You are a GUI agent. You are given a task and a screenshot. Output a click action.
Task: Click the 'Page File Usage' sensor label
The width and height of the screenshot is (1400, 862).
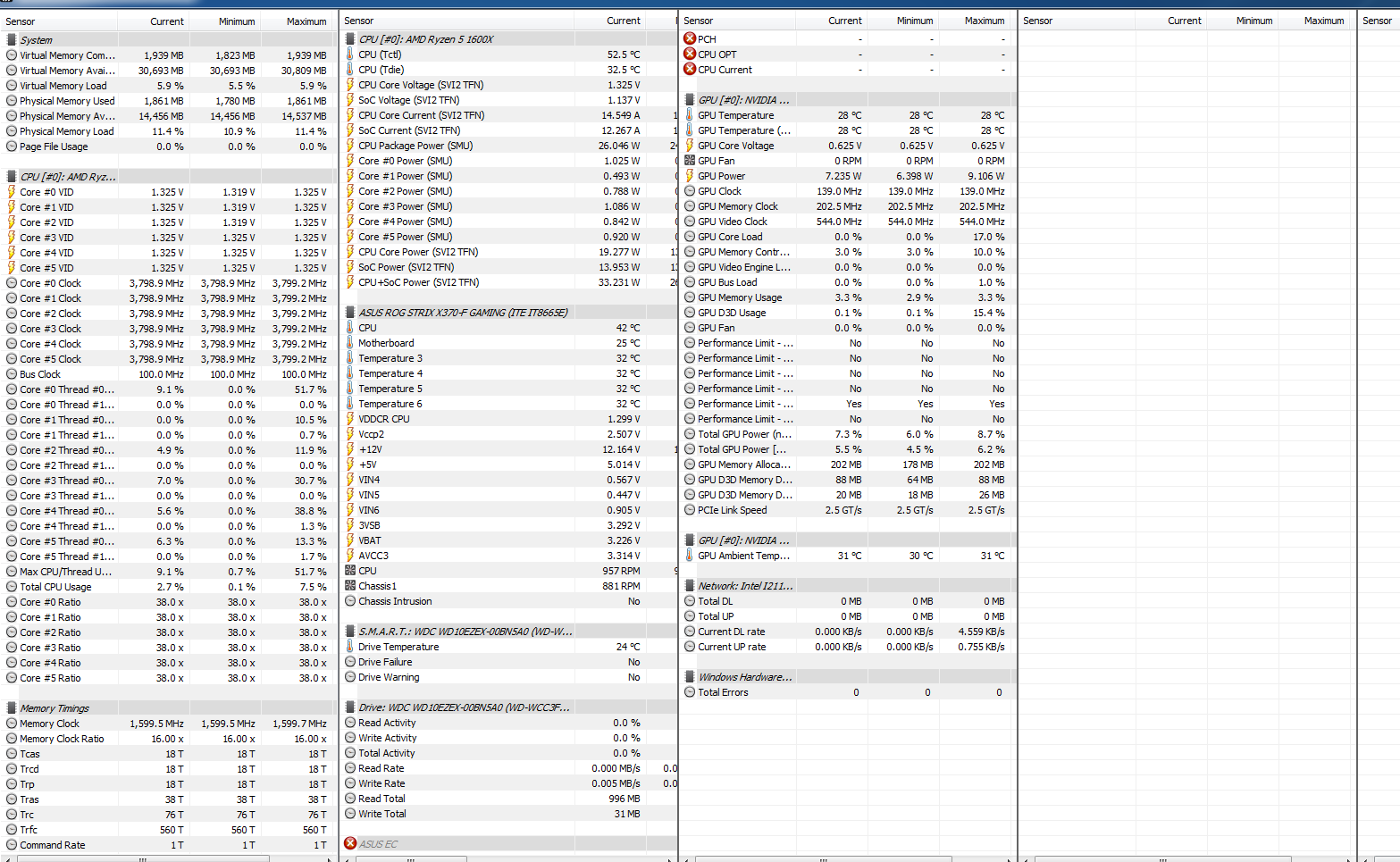[x=54, y=146]
